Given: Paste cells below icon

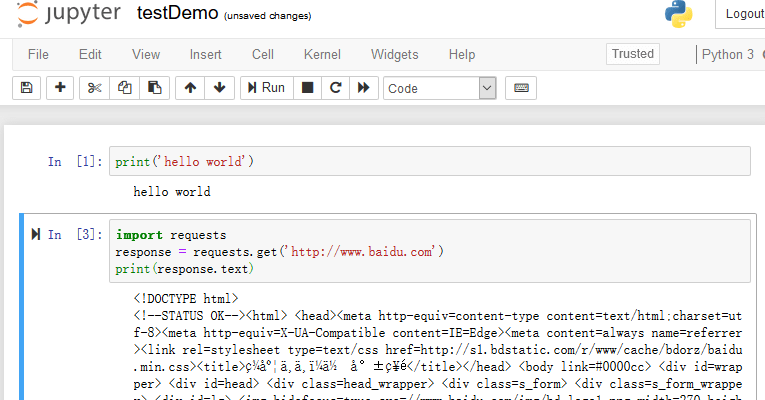Looking at the screenshot, I should click(155, 88).
